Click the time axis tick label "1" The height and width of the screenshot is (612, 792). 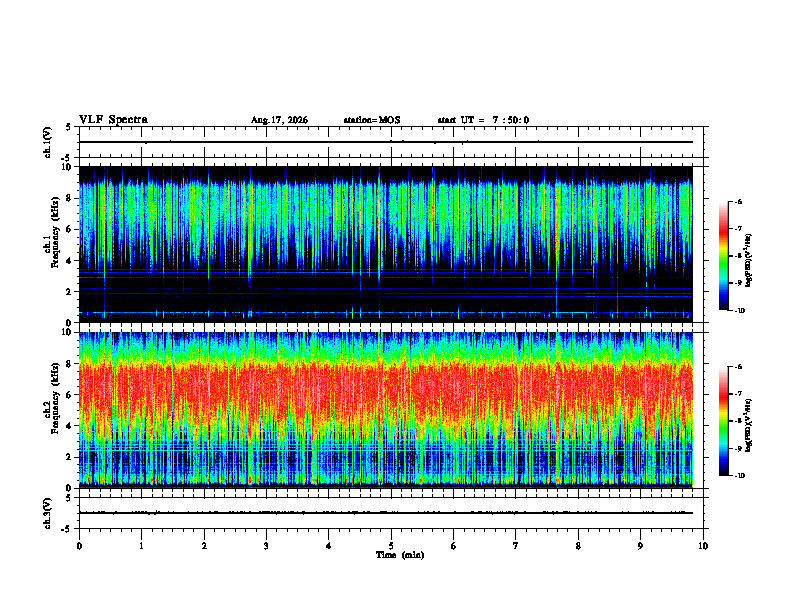point(142,546)
